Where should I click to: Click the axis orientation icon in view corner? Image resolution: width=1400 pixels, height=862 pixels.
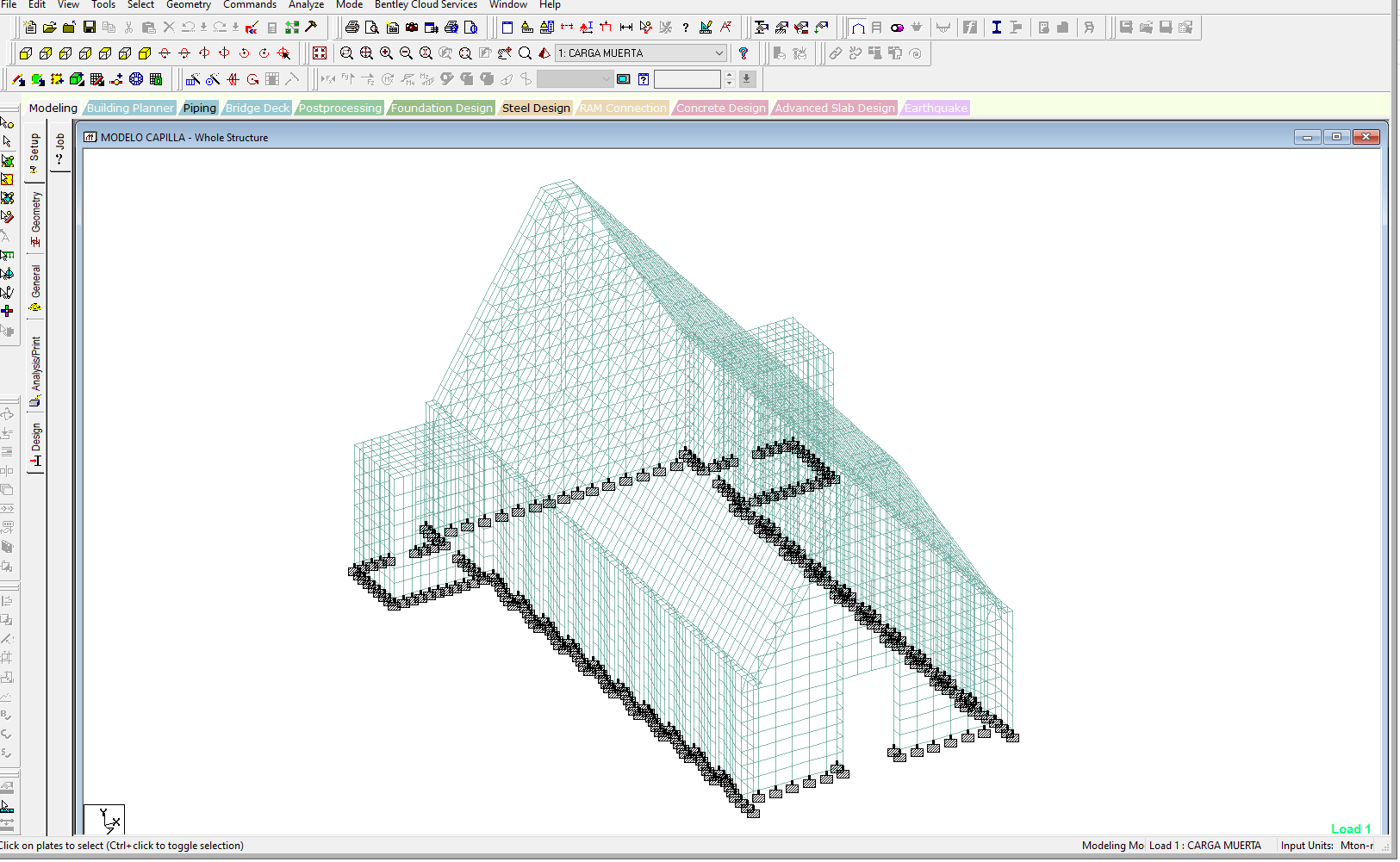pos(104,819)
